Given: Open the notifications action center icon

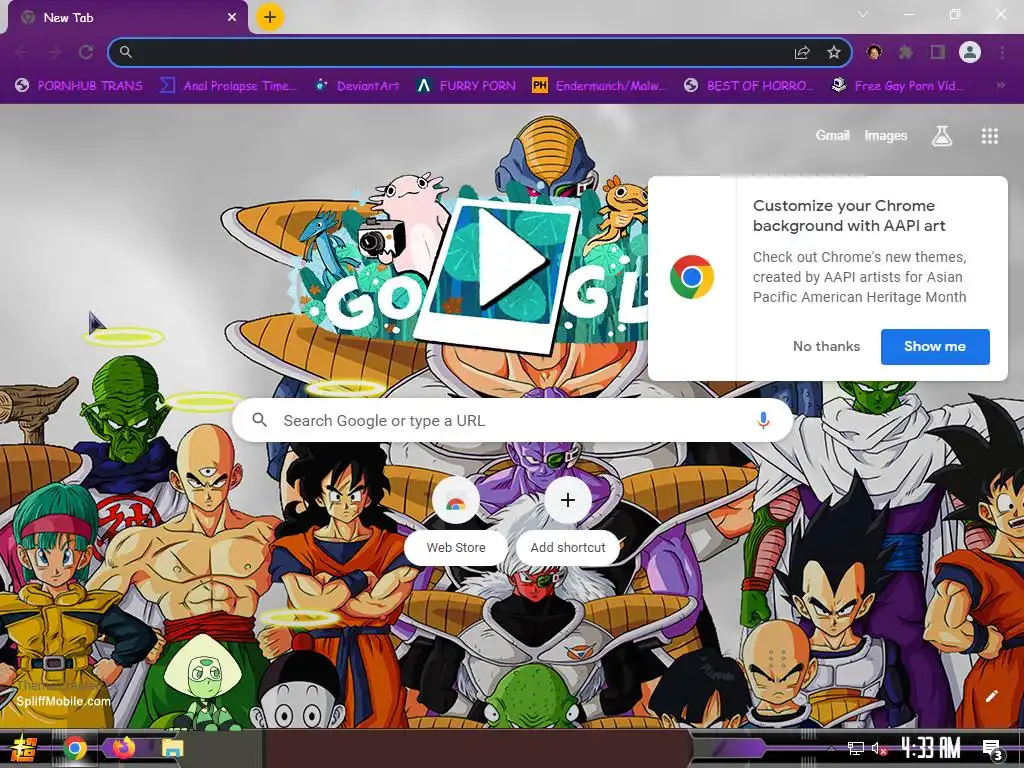Looking at the screenshot, I should click(x=993, y=749).
